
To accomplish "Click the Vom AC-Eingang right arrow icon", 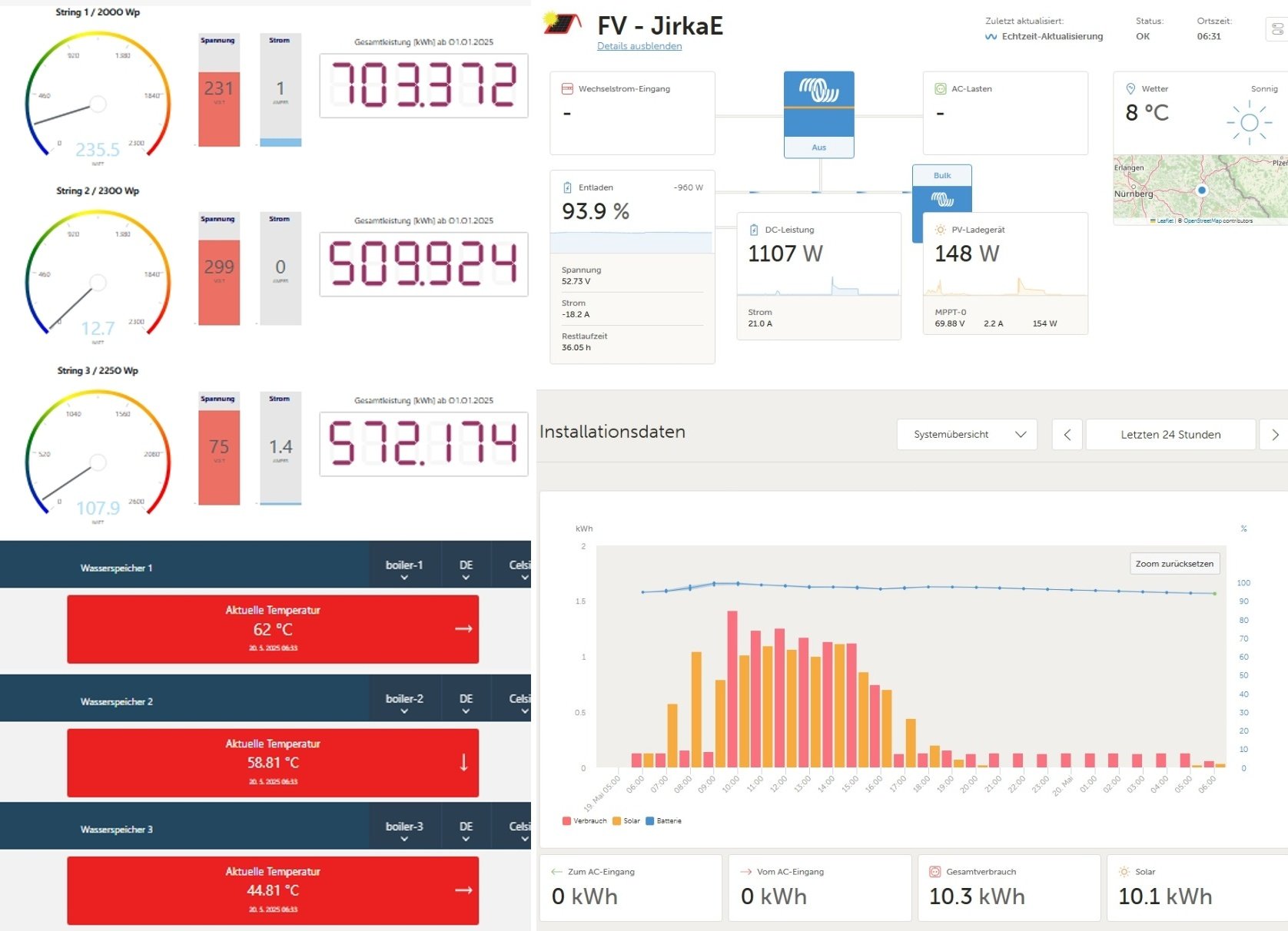I will coord(745,872).
